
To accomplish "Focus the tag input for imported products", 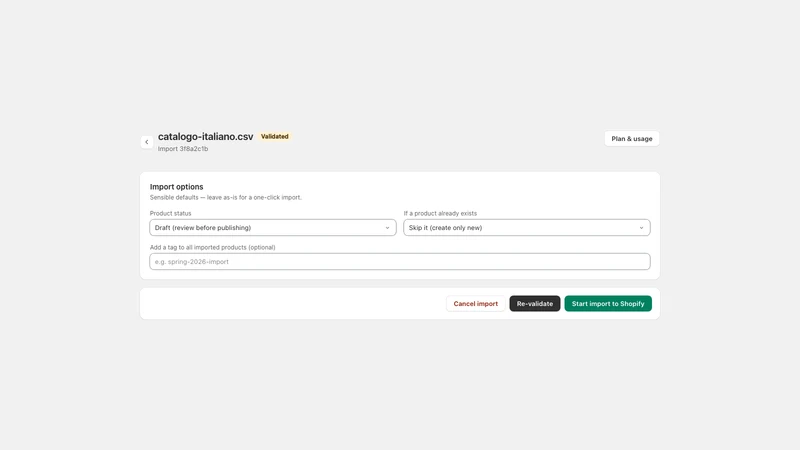I will (399, 262).
